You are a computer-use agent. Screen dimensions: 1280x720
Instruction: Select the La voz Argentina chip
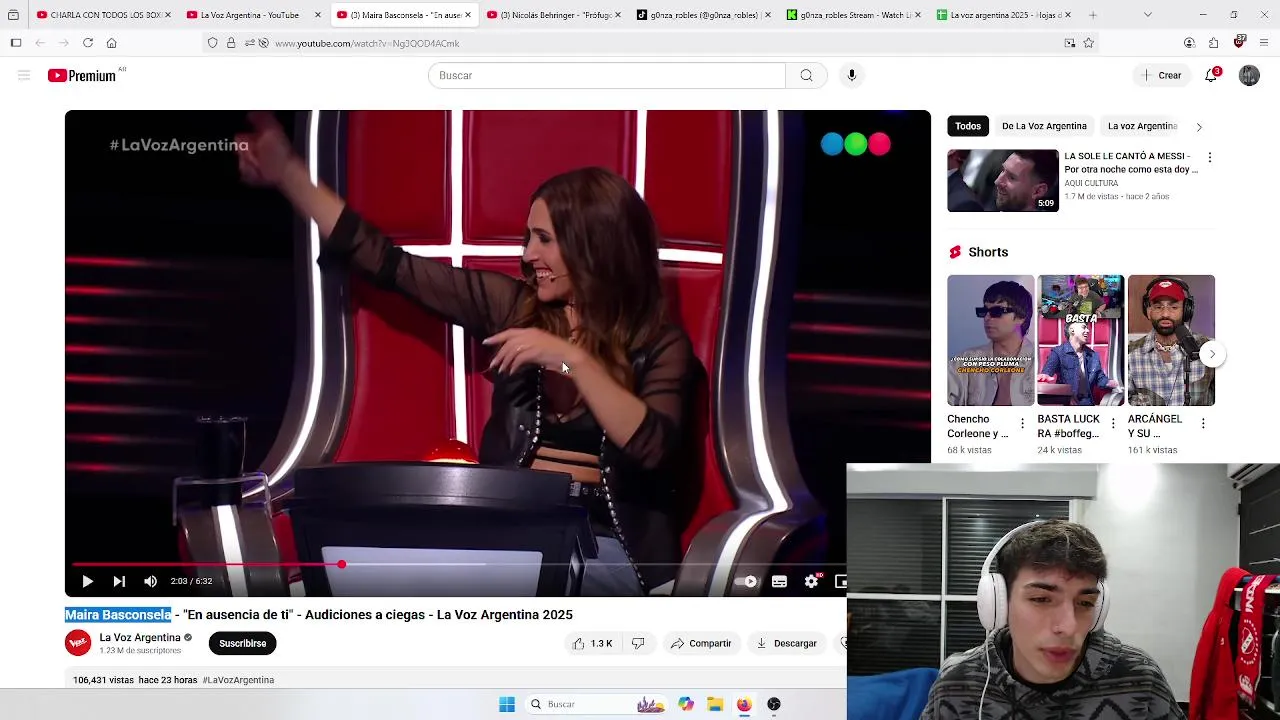pyautogui.click(x=1142, y=126)
